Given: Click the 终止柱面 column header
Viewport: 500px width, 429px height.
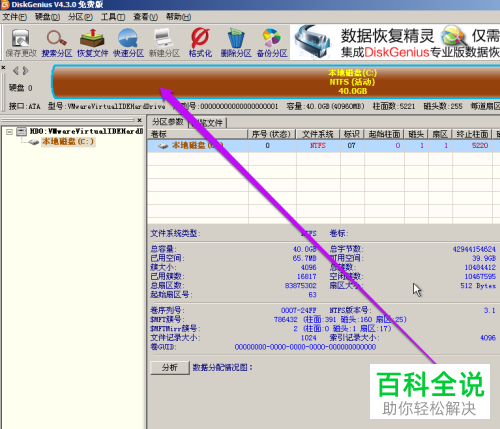Looking at the screenshot, I should click(472, 134).
